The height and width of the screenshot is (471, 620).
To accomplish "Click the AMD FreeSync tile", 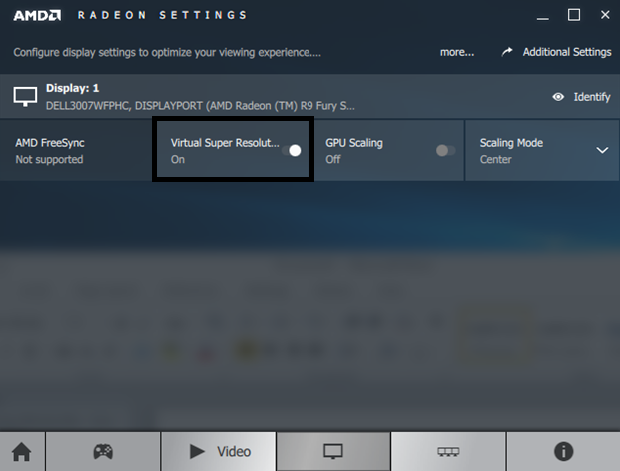I will (76, 151).
